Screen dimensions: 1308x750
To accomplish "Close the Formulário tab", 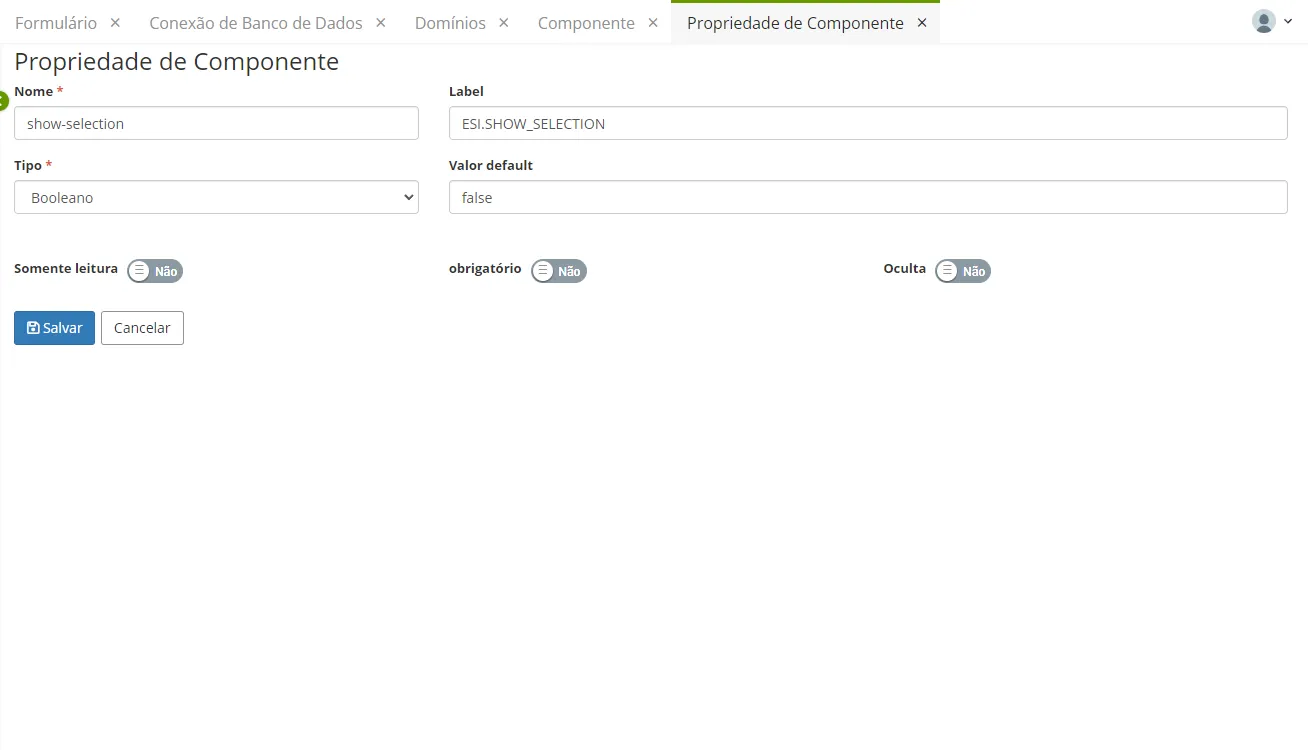I will coord(115,22).
